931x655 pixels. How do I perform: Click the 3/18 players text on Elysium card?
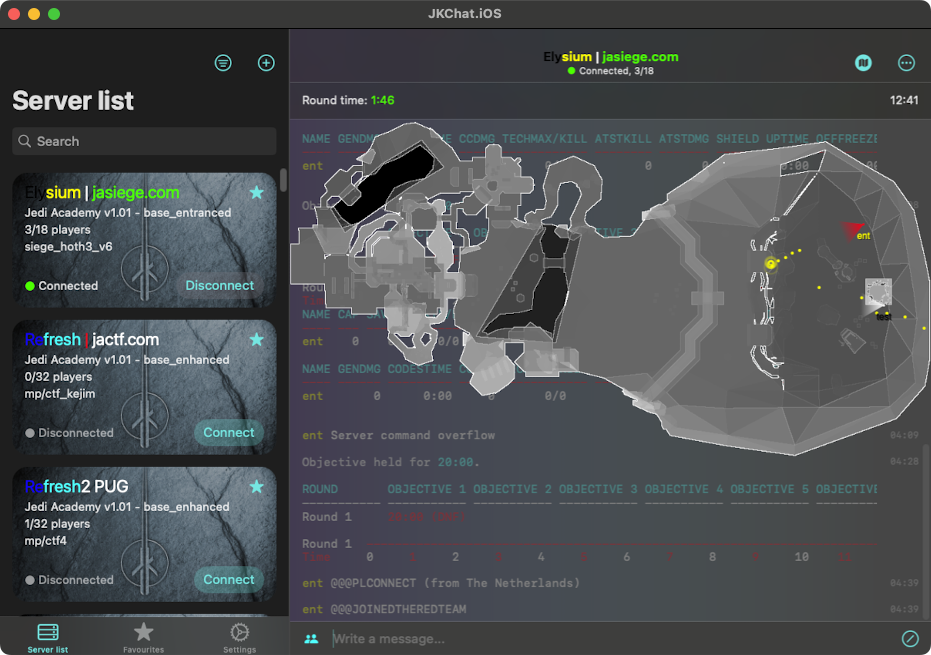(x=57, y=229)
